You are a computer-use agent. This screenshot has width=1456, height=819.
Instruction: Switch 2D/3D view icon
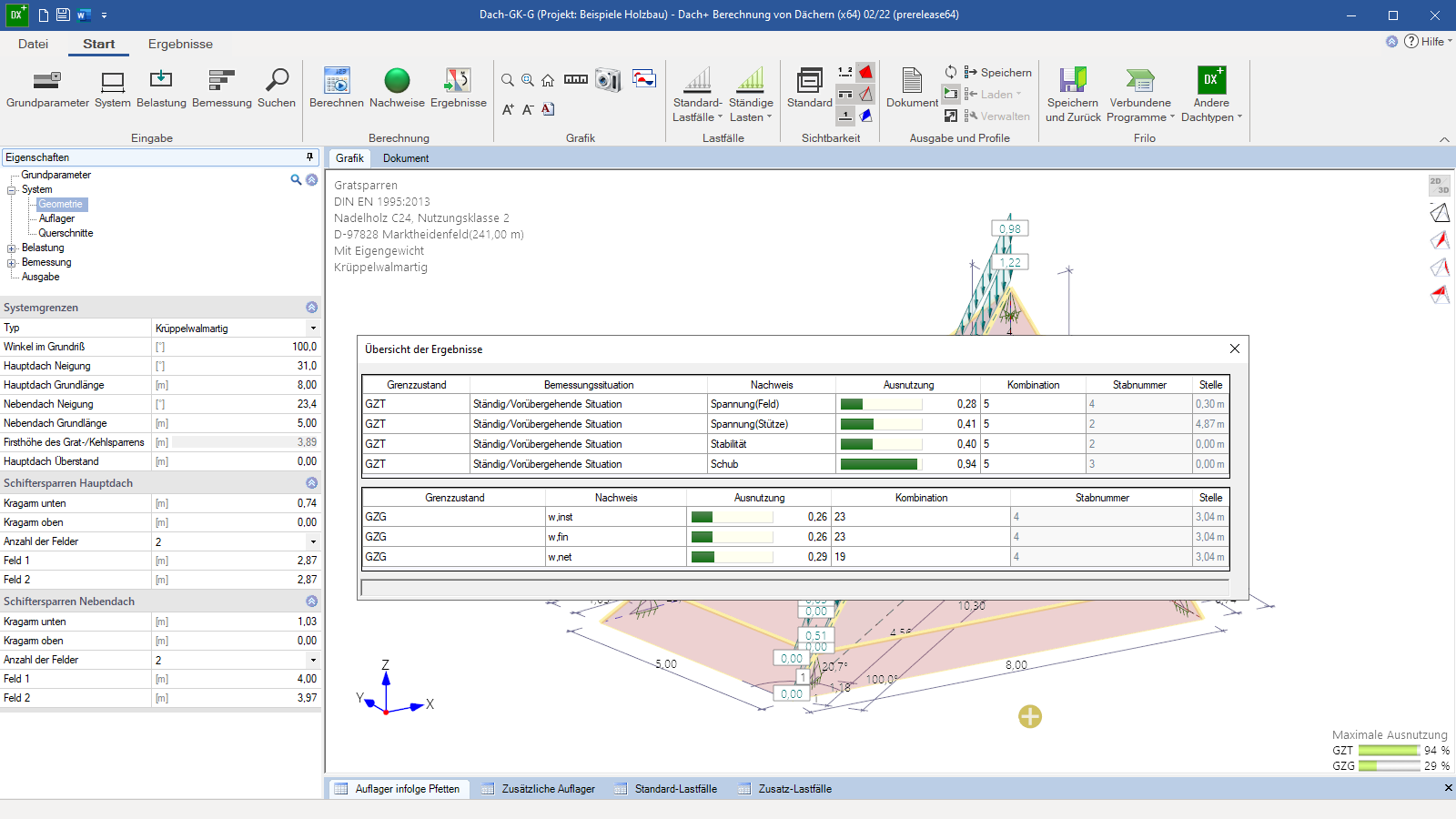click(x=1439, y=186)
